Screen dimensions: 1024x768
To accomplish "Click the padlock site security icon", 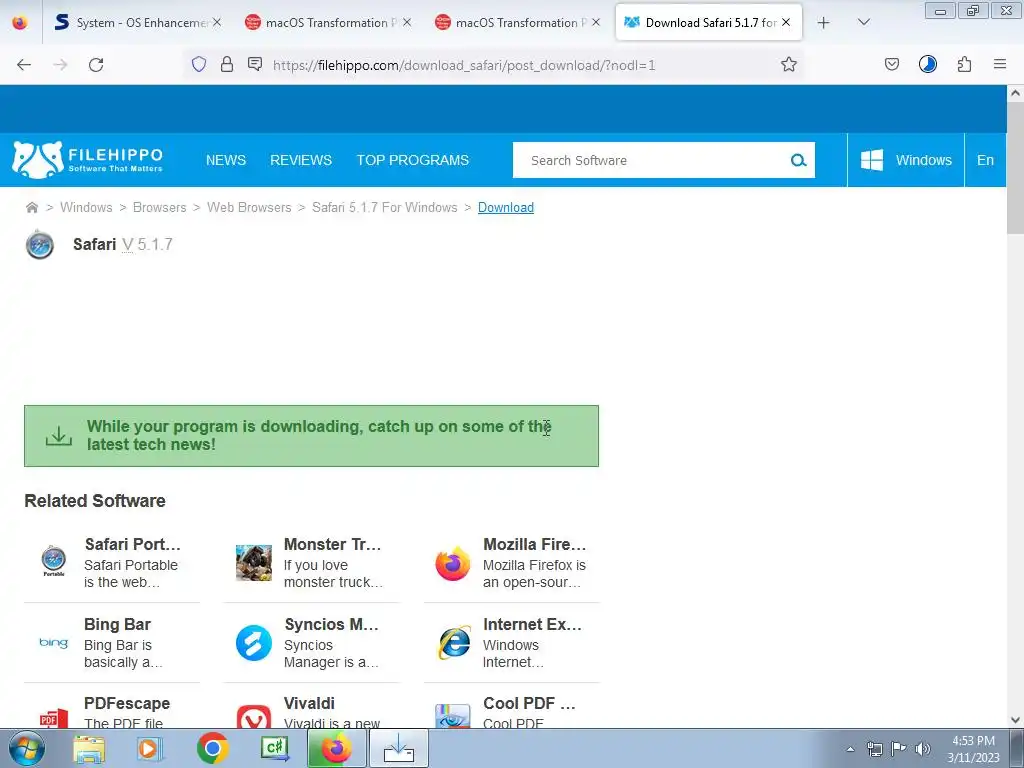I will [227, 64].
